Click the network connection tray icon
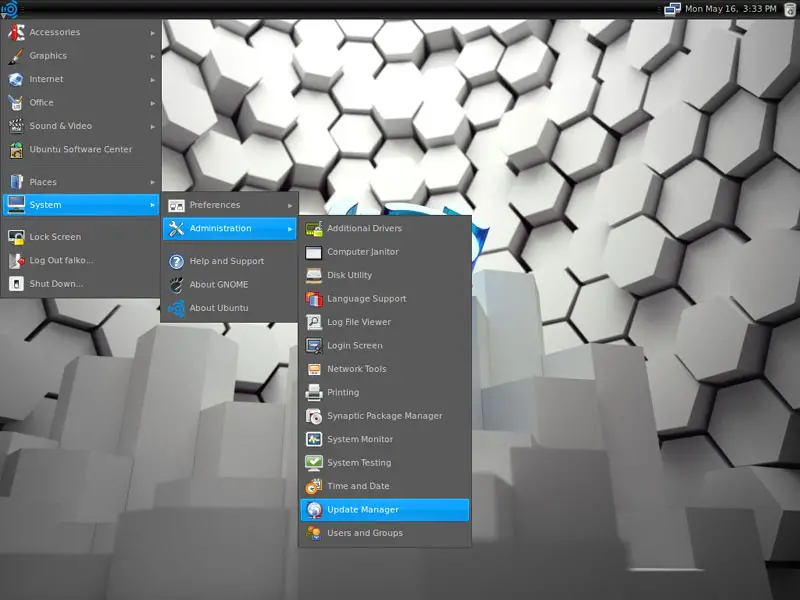800x600 pixels. click(672, 9)
